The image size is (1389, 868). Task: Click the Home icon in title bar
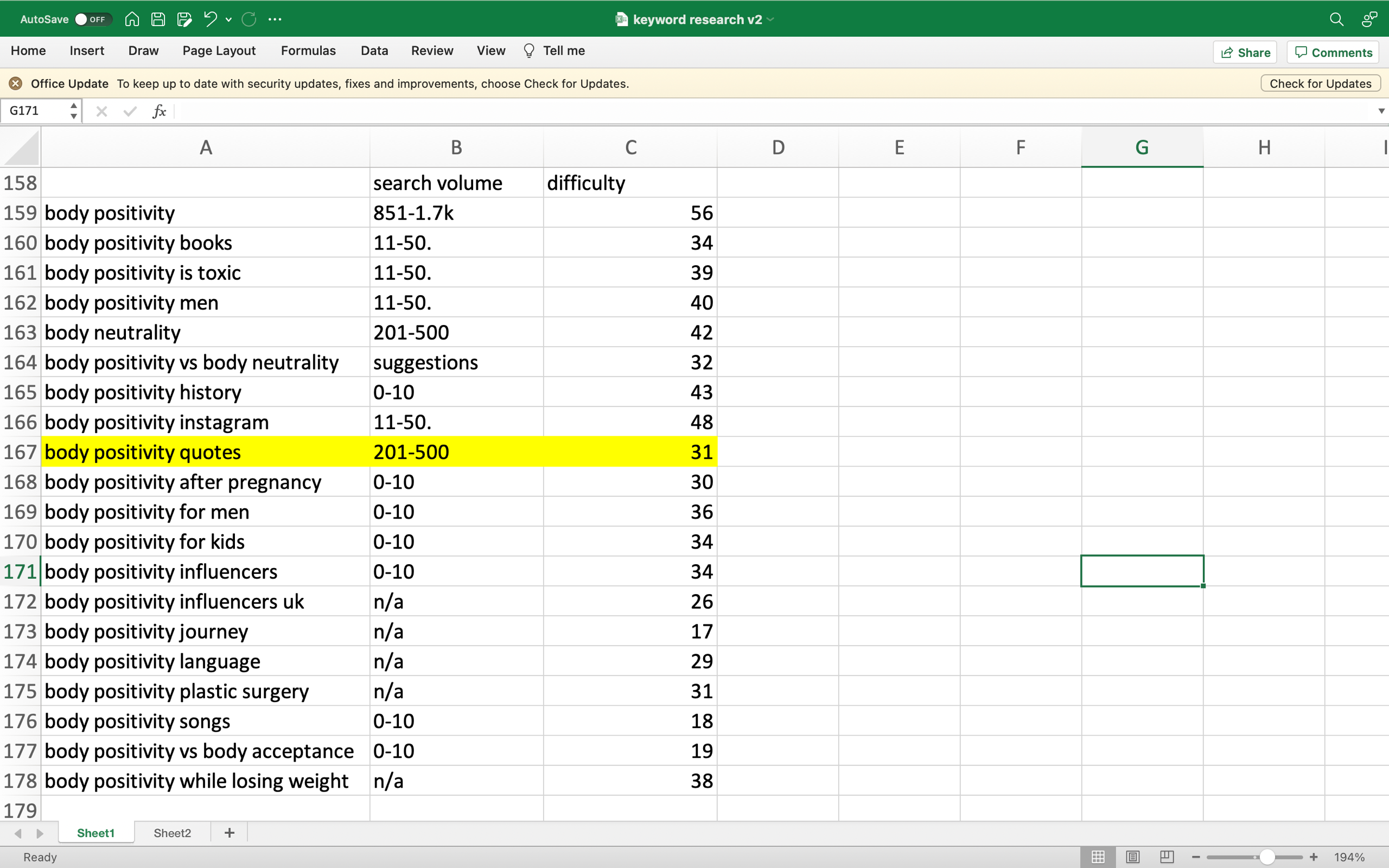coord(132,19)
